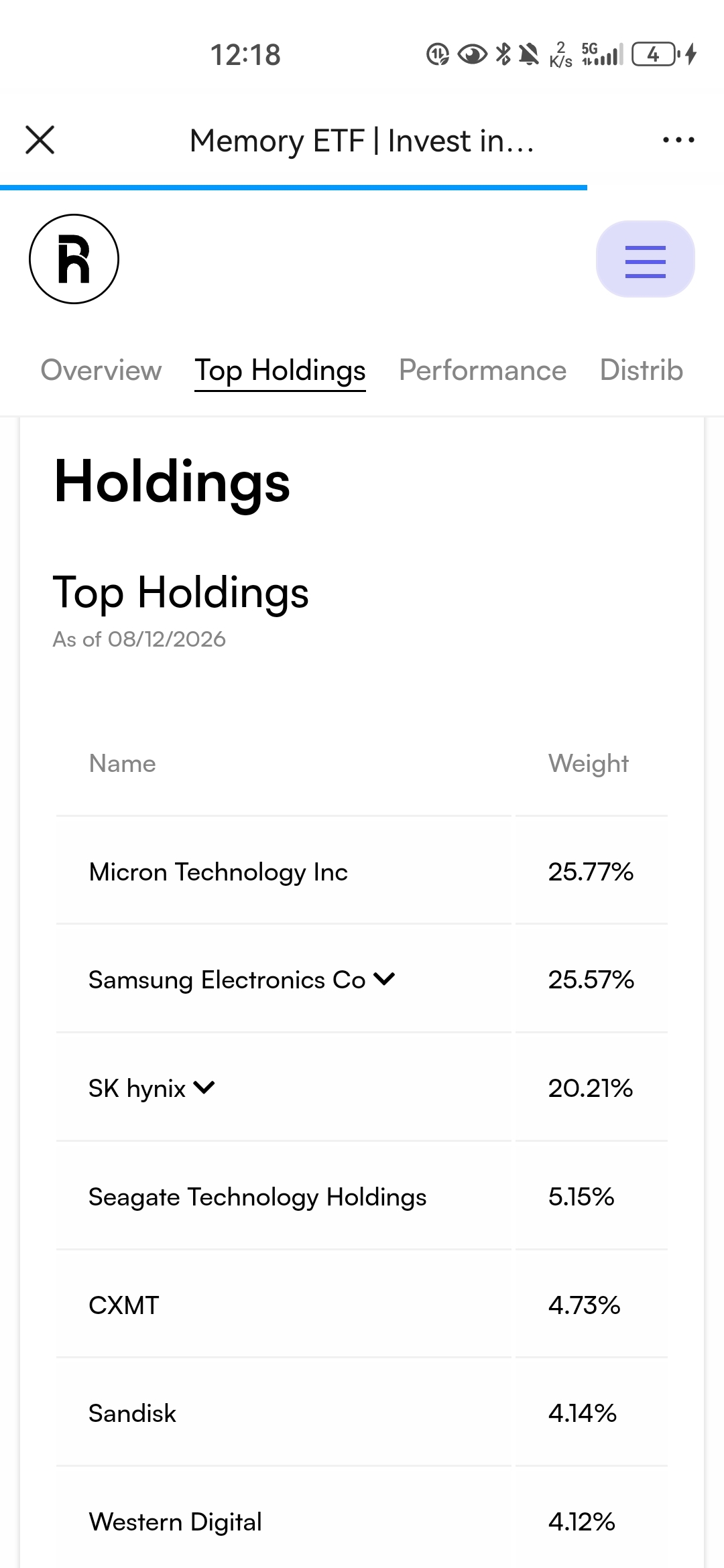Switch to the Overview tab
724x1568 pixels.
101,370
